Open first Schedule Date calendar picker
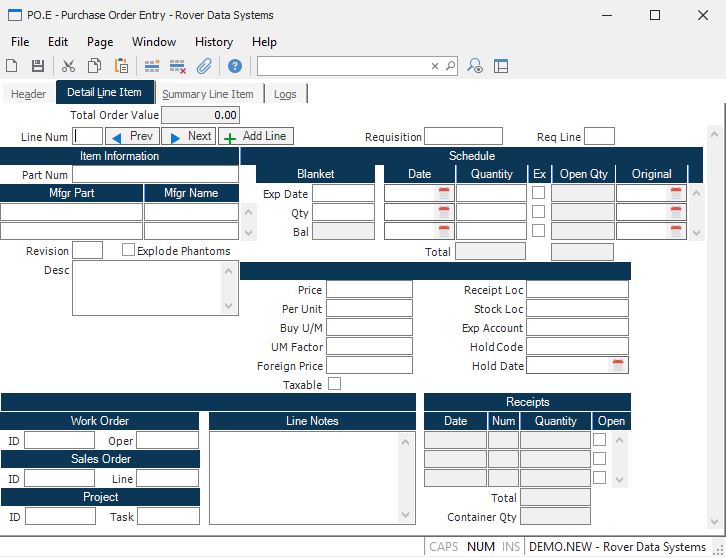The height and width of the screenshot is (558, 726). tap(444, 193)
